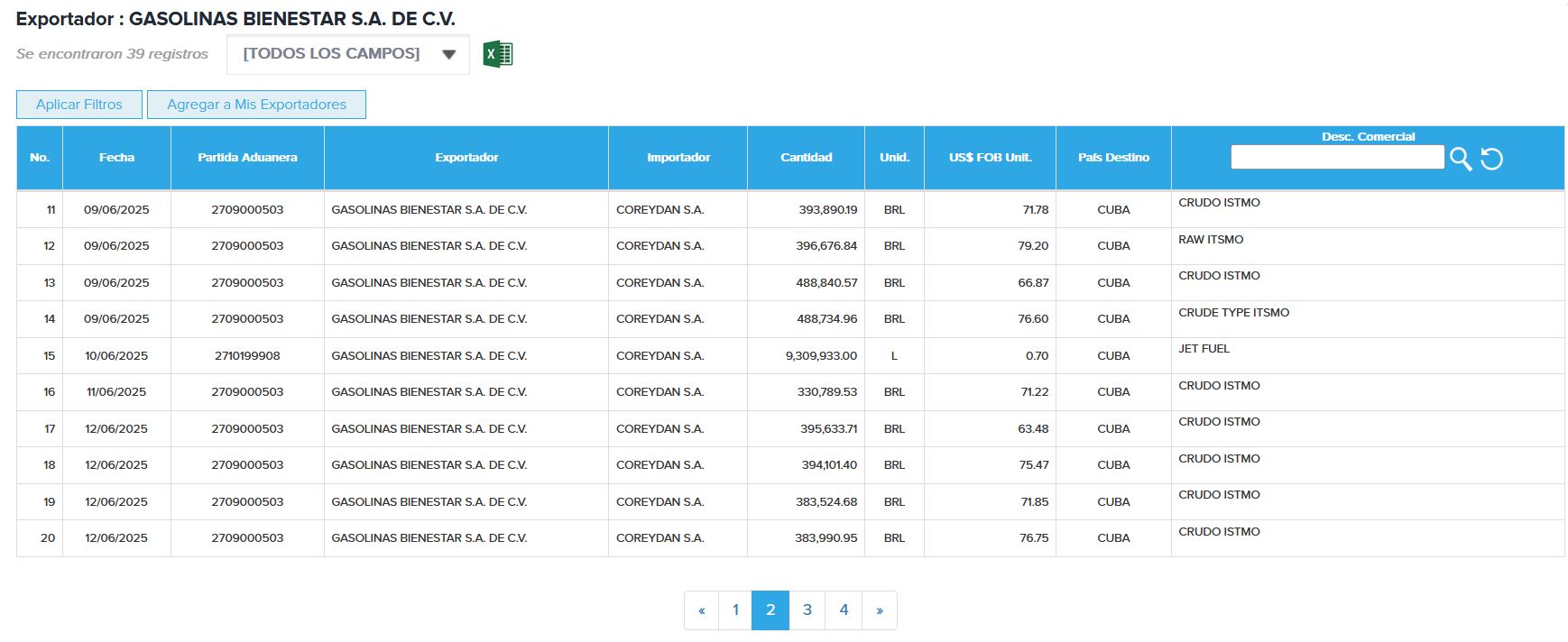1568x642 pixels.
Task: Select quantity 393,890.19 cell
Action: [806, 210]
